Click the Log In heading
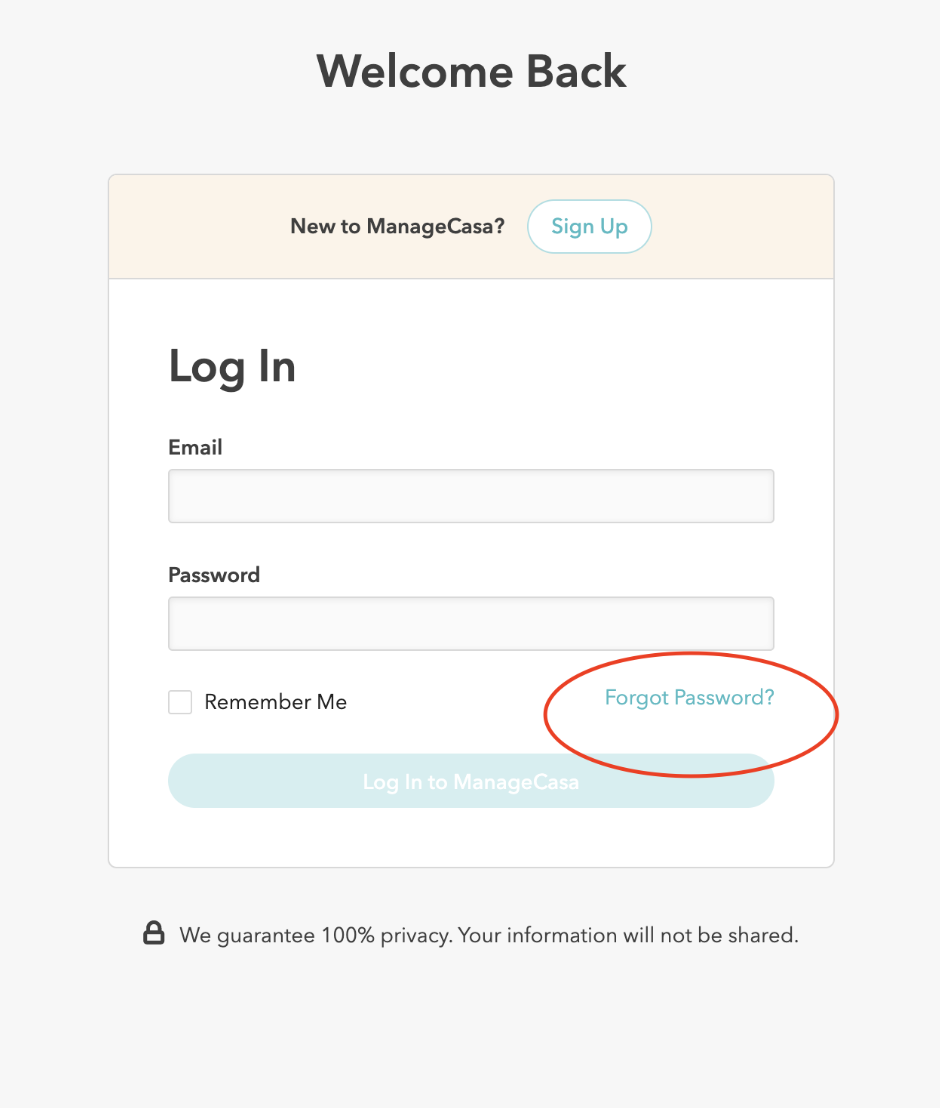Screen dimensions: 940x1108 coord(231,366)
